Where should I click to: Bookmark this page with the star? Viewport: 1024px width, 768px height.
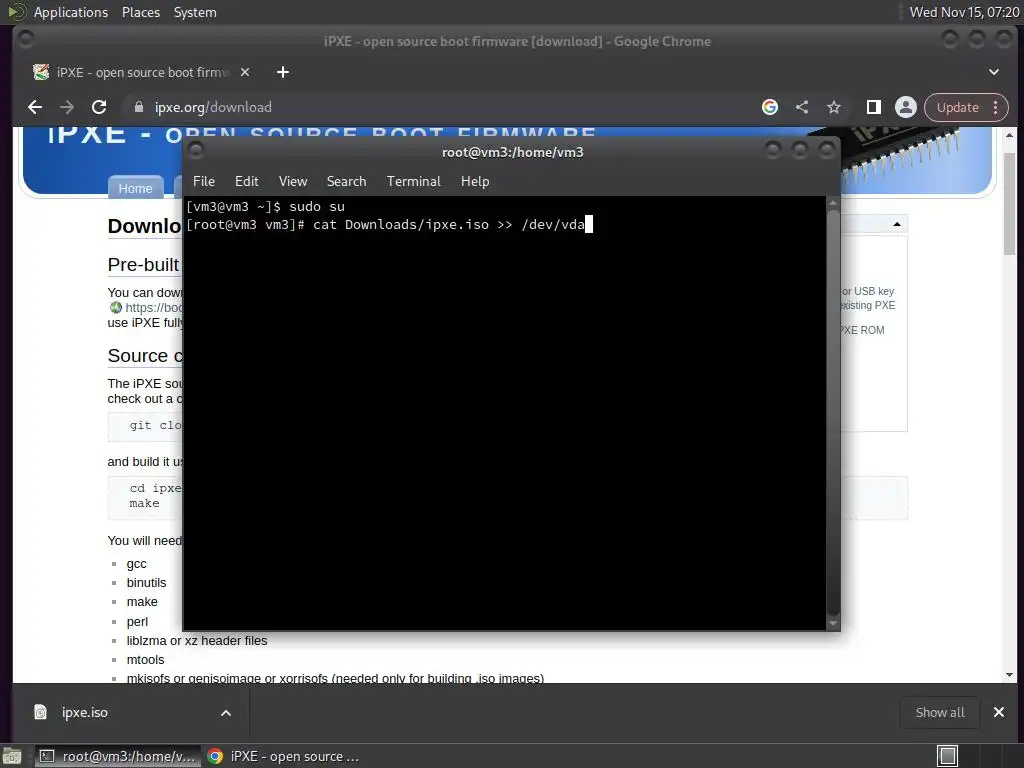[834, 107]
